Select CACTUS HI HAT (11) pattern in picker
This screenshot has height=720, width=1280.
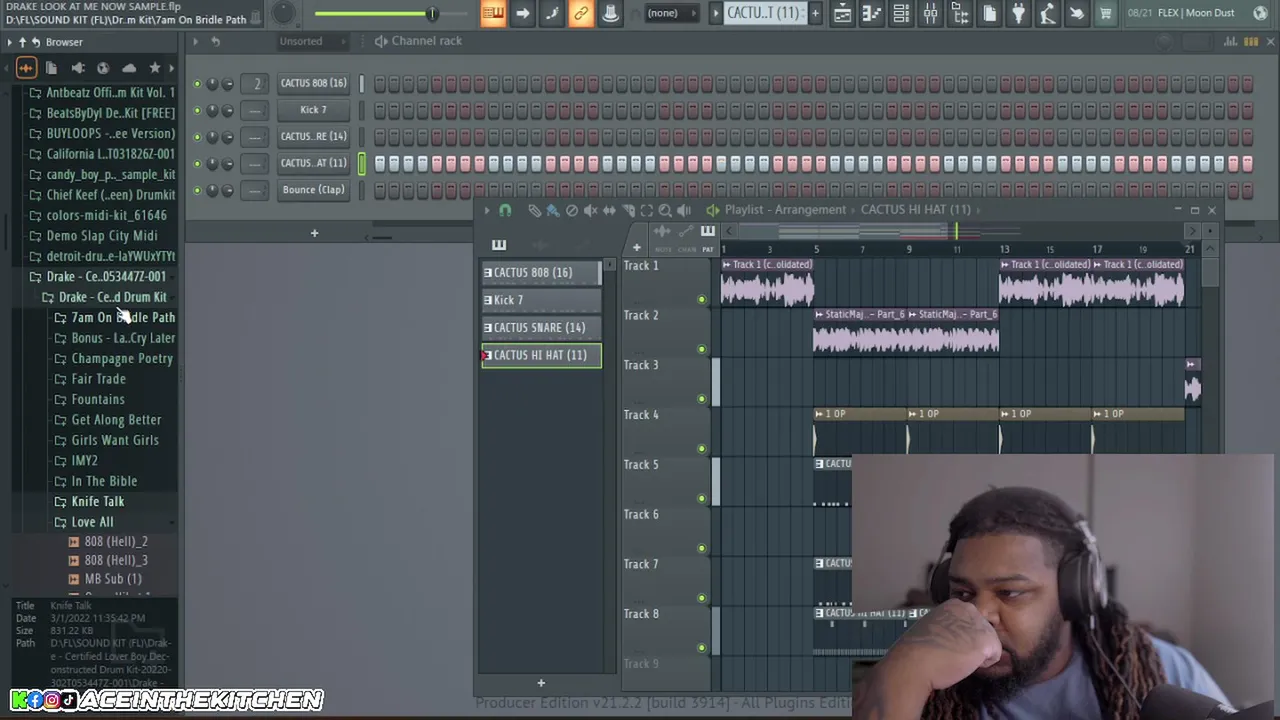[541, 355]
